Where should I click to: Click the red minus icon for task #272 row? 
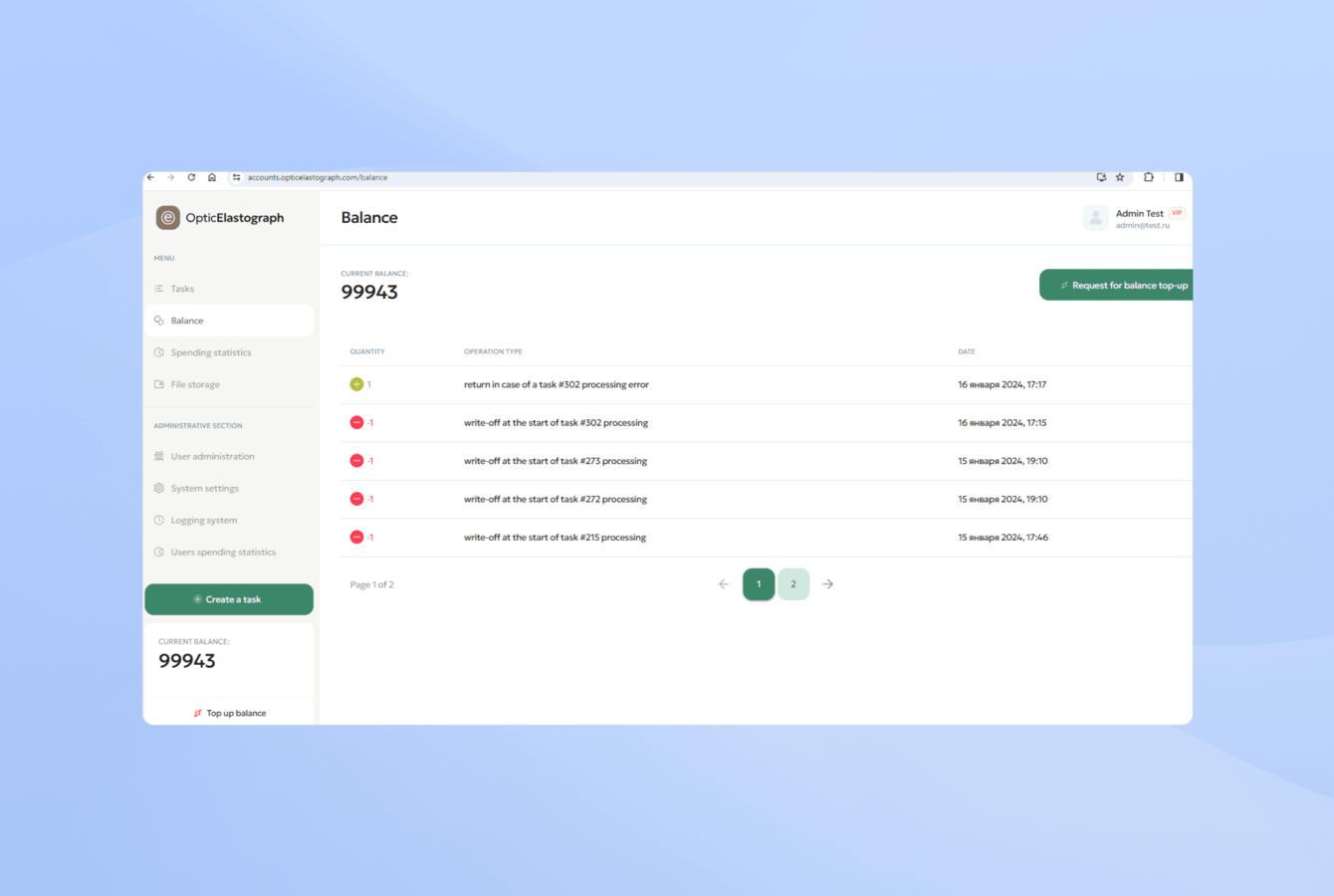[x=356, y=499]
